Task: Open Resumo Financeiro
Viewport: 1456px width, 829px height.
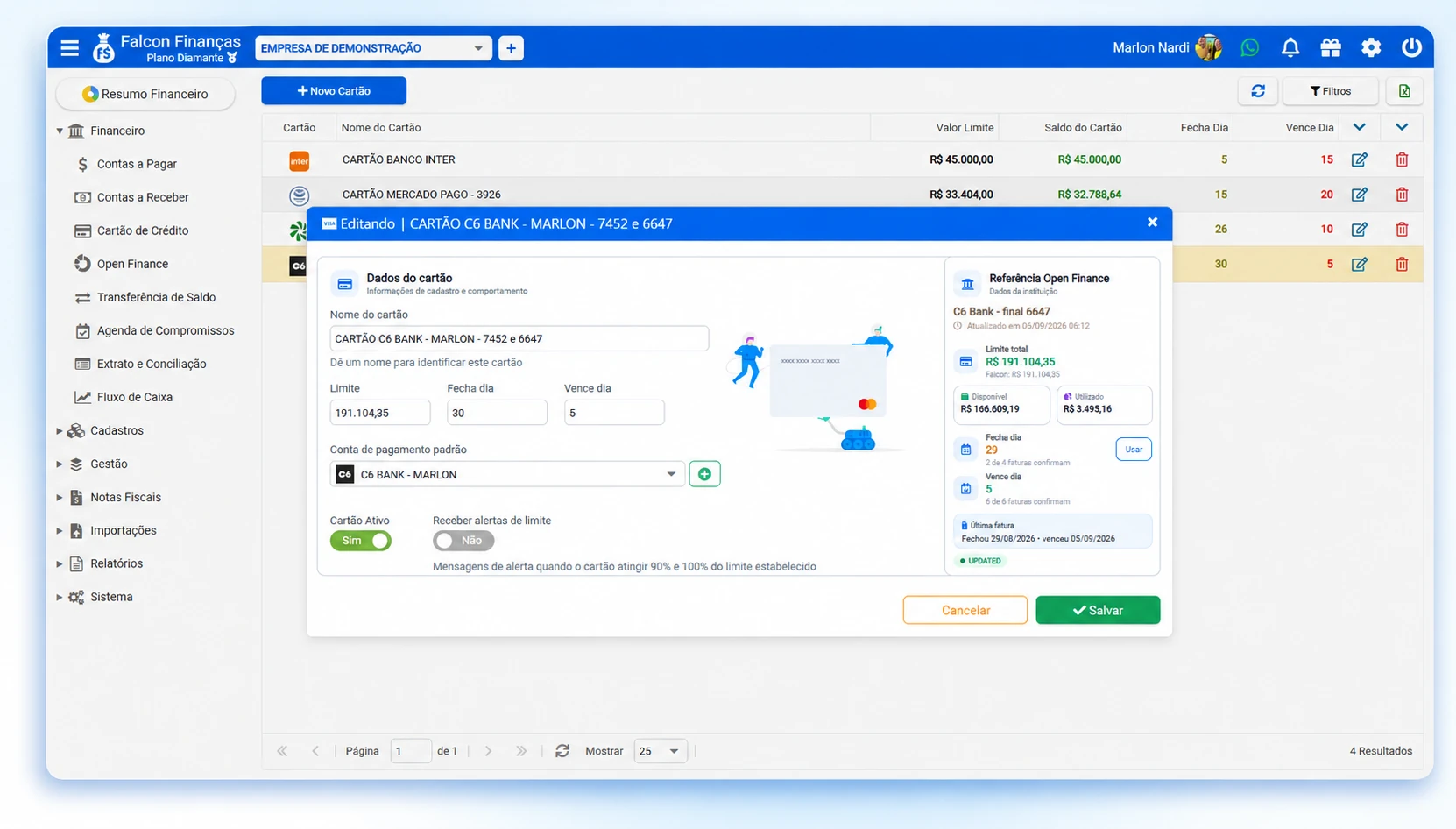Action: click(145, 94)
